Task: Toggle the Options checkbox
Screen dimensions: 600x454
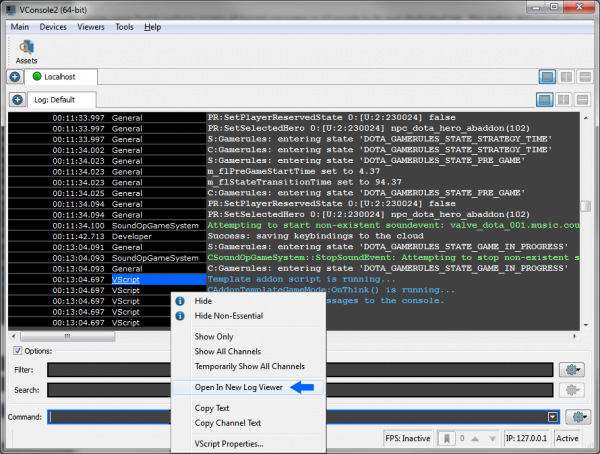Action: coord(18,351)
